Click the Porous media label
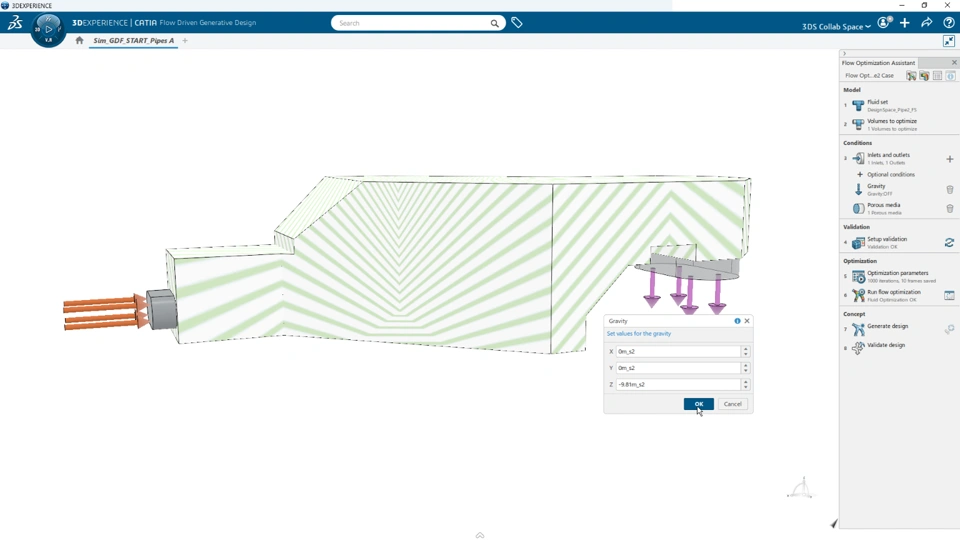 coord(883,205)
